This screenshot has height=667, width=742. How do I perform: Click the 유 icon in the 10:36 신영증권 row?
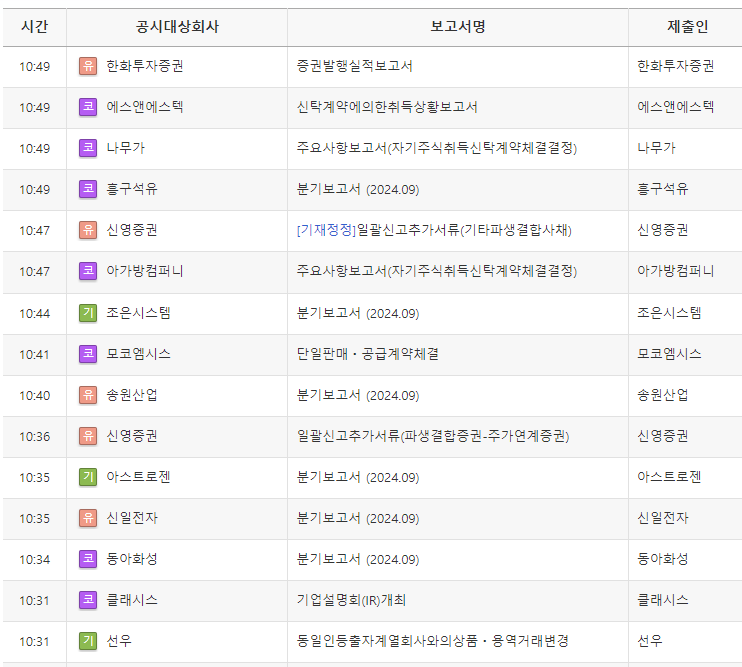[x=88, y=436]
